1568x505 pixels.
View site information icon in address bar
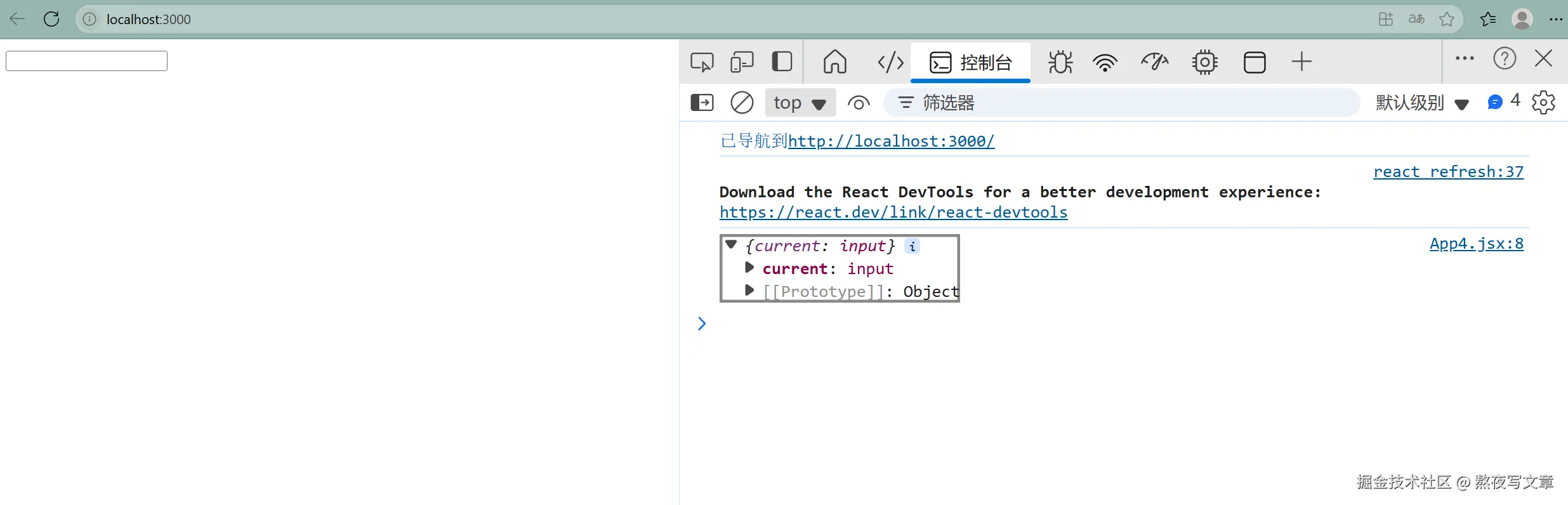[90, 19]
